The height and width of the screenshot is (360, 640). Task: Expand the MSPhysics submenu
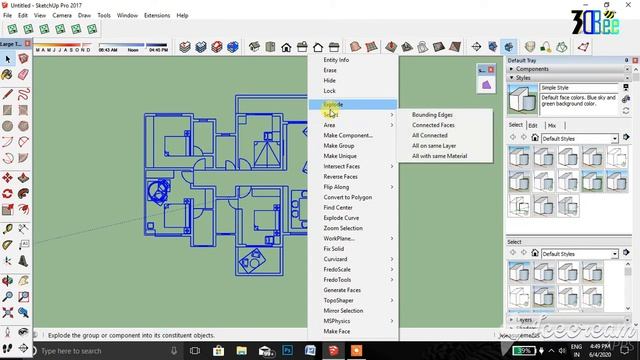pyautogui.click(x=391, y=321)
